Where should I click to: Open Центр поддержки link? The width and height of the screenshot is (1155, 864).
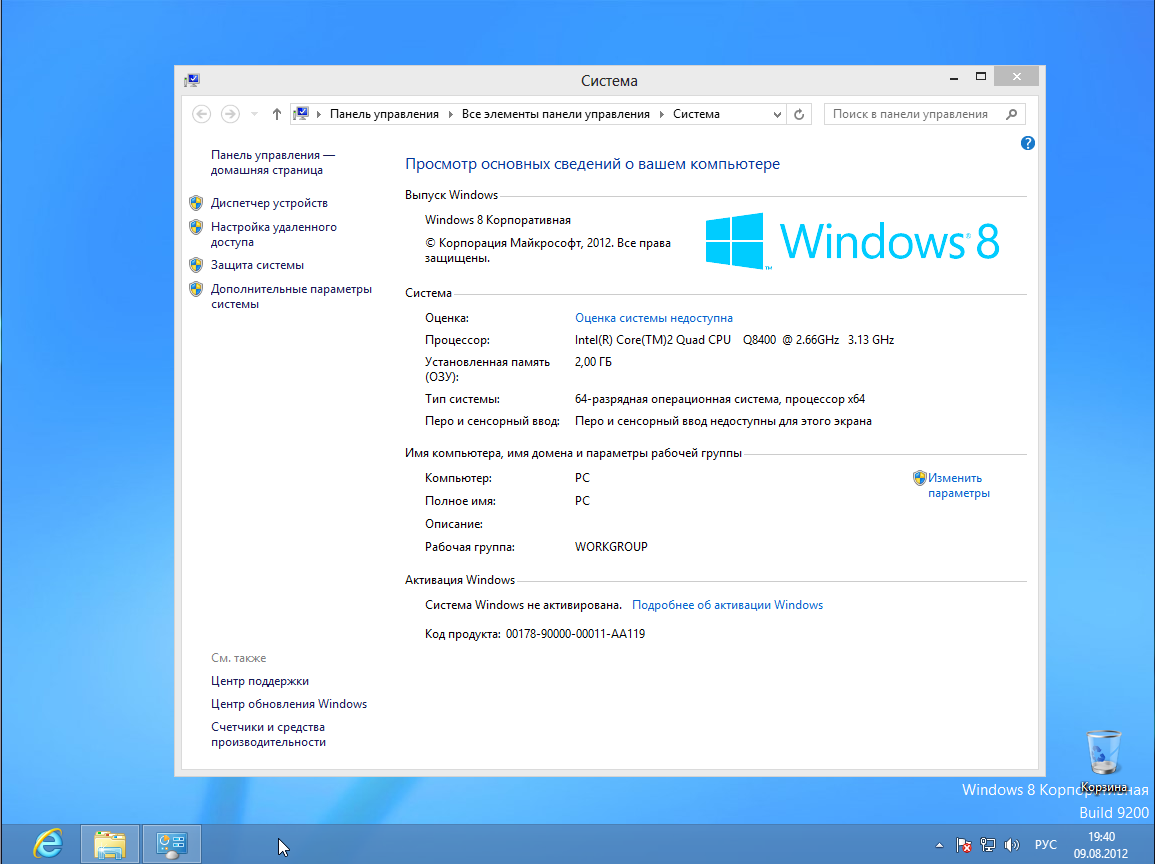[259, 681]
